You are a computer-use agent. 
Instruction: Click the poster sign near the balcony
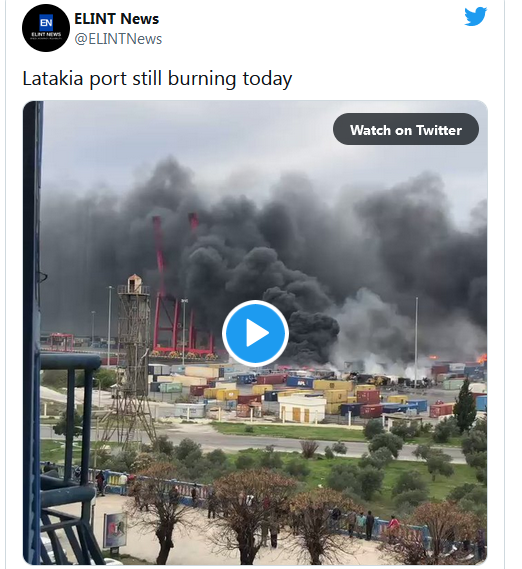click(115, 529)
